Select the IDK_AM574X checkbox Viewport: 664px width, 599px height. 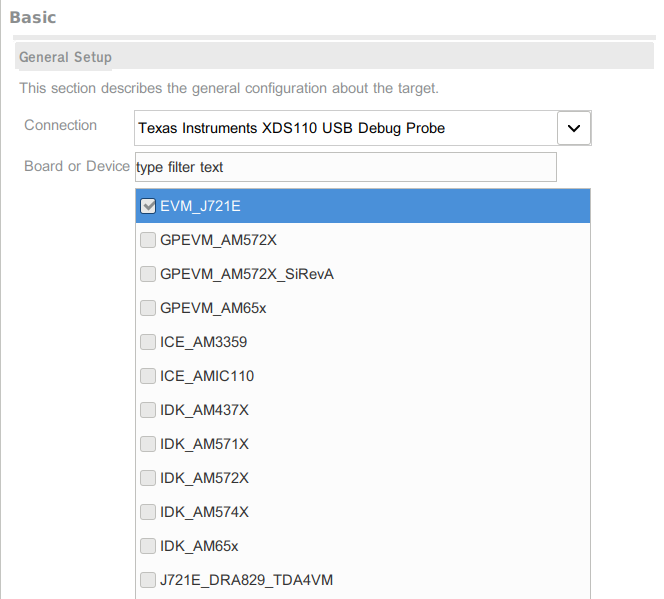[x=148, y=512]
